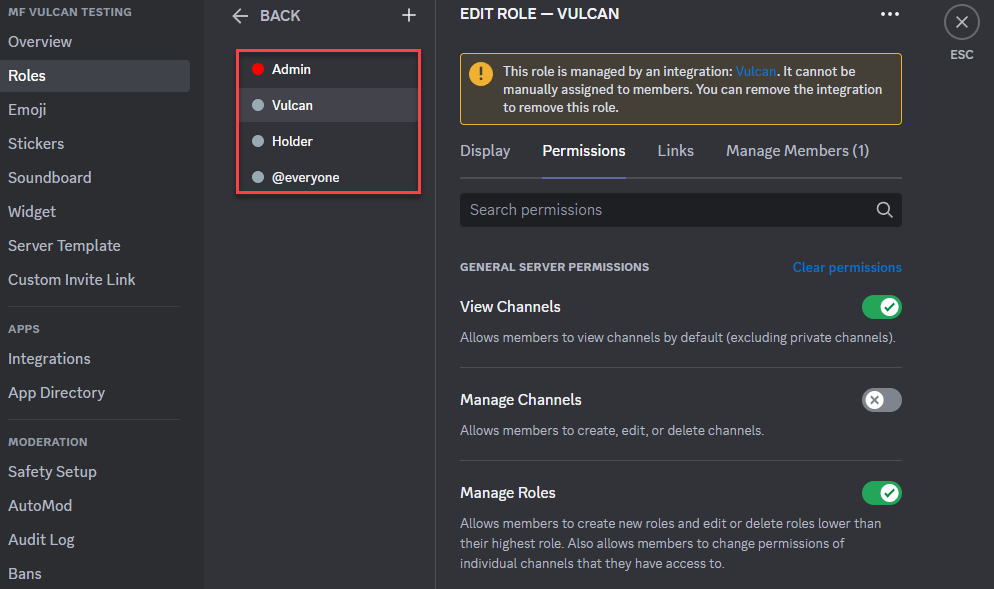Select the Holder role
This screenshot has width=994, height=589.
[328, 141]
